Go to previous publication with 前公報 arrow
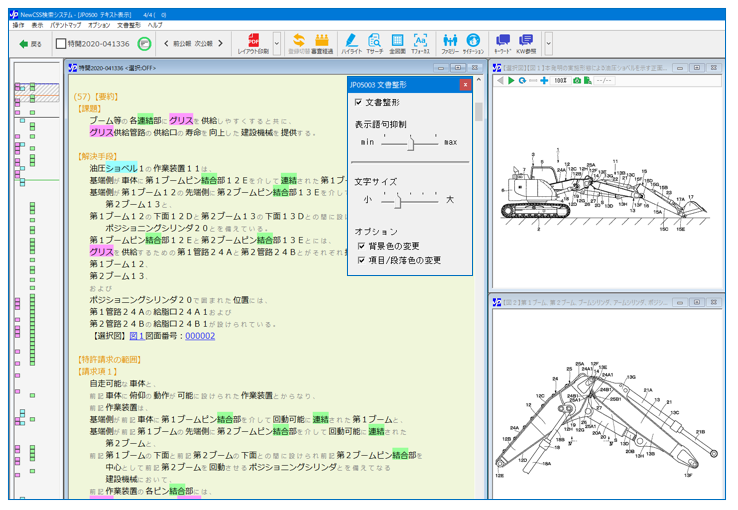 point(167,44)
